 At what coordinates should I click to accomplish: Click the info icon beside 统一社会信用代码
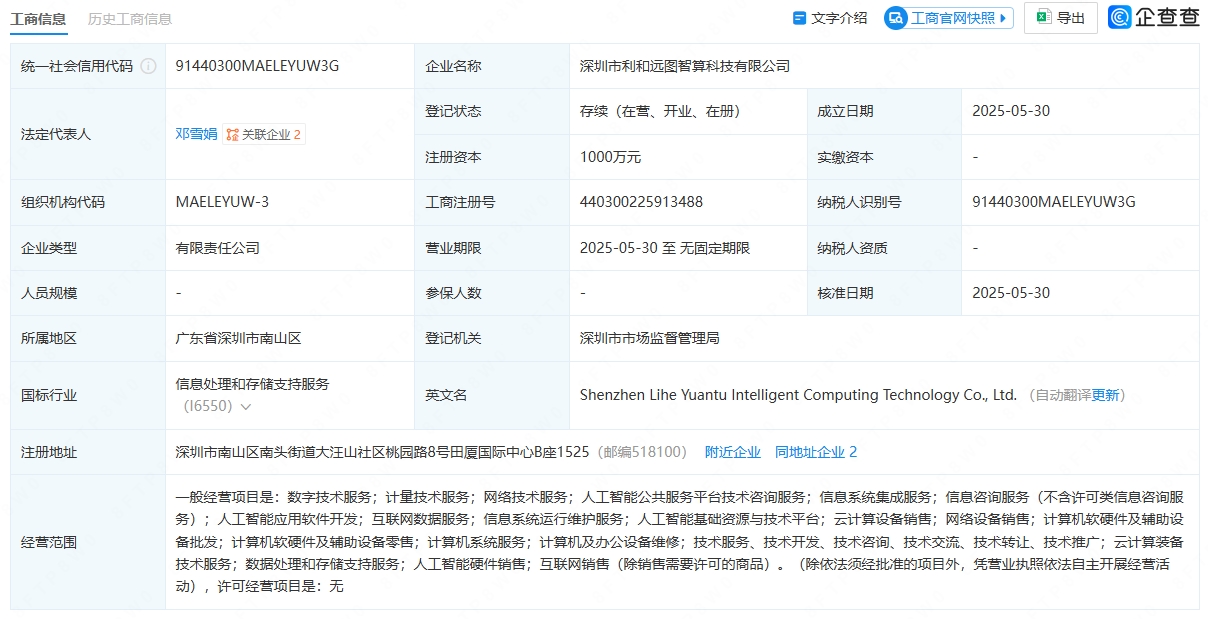click(148, 66)
